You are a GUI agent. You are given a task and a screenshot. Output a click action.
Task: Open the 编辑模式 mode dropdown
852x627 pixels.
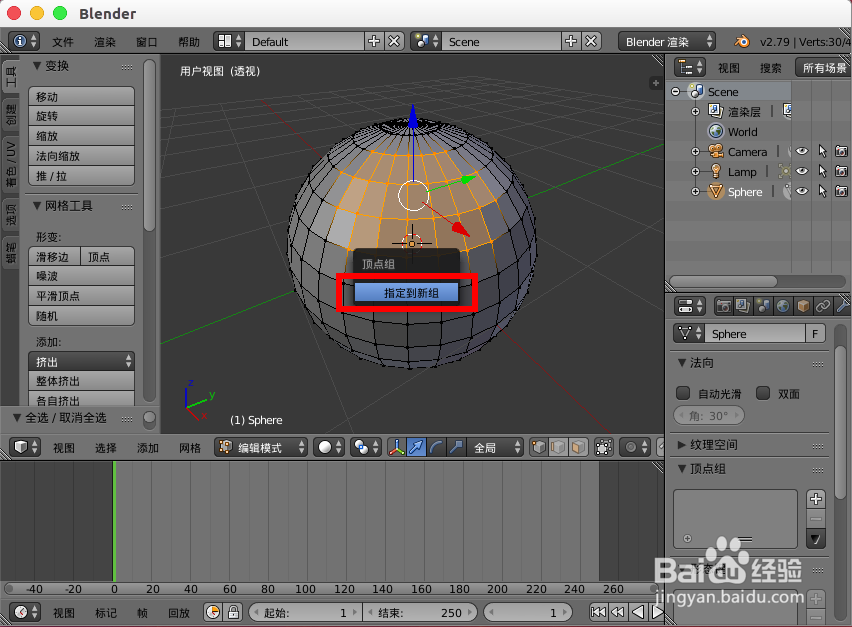pyautogui.click(x=261, y=447)
